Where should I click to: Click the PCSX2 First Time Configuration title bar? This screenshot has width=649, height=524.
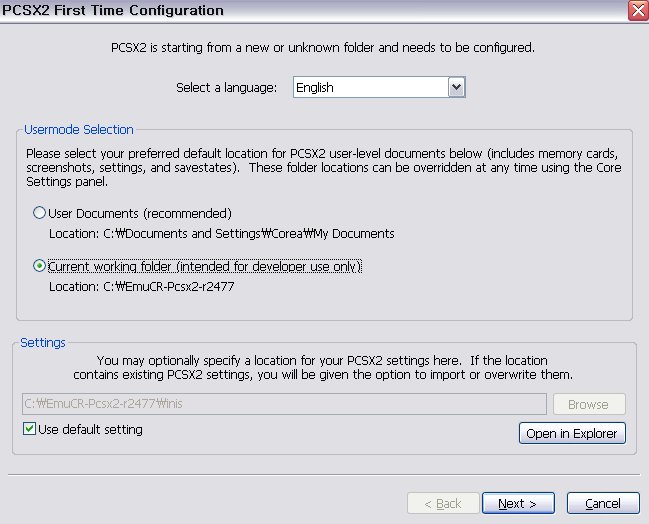(300, 10)
